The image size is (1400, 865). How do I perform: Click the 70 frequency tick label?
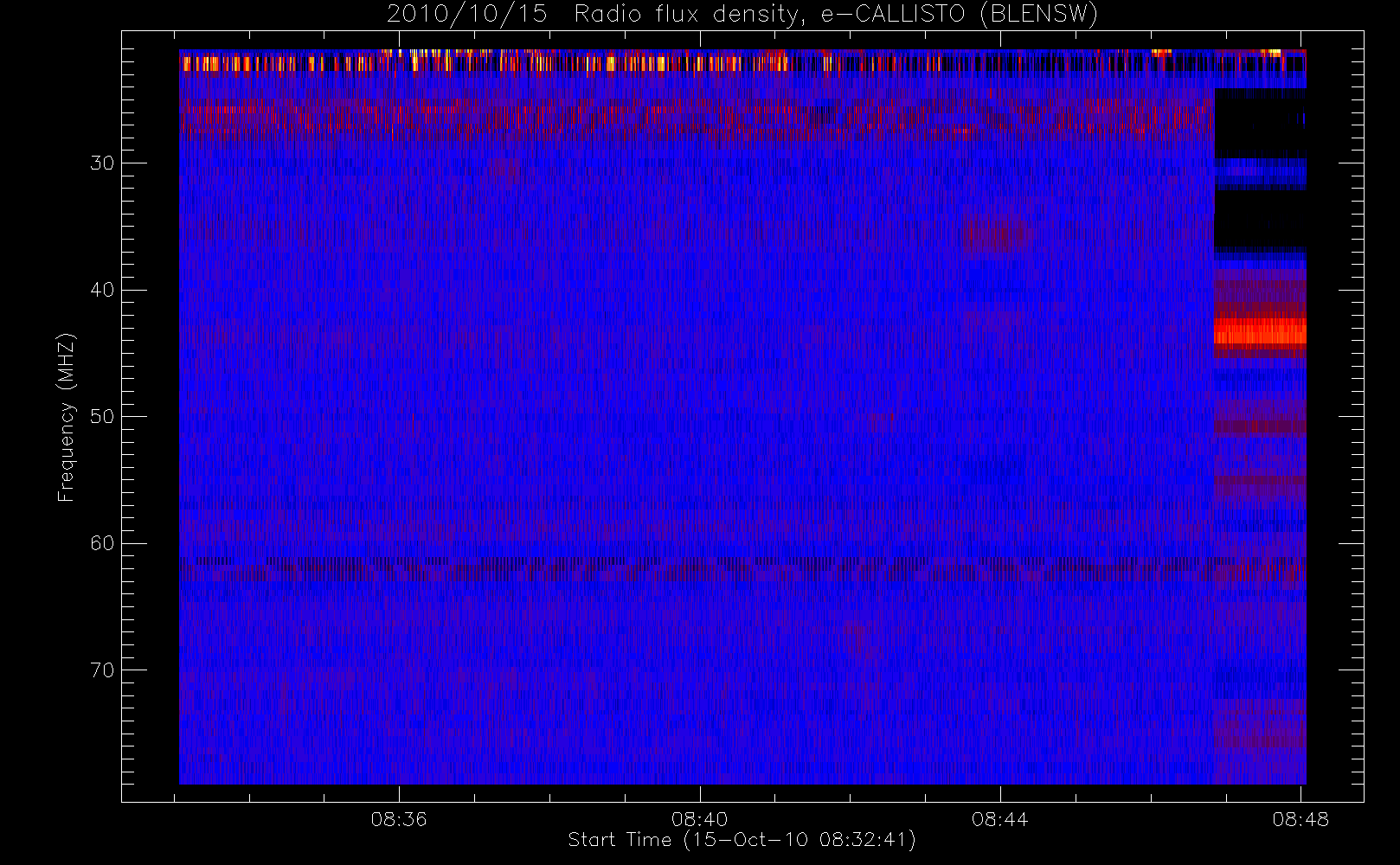[x=102, y=670]
